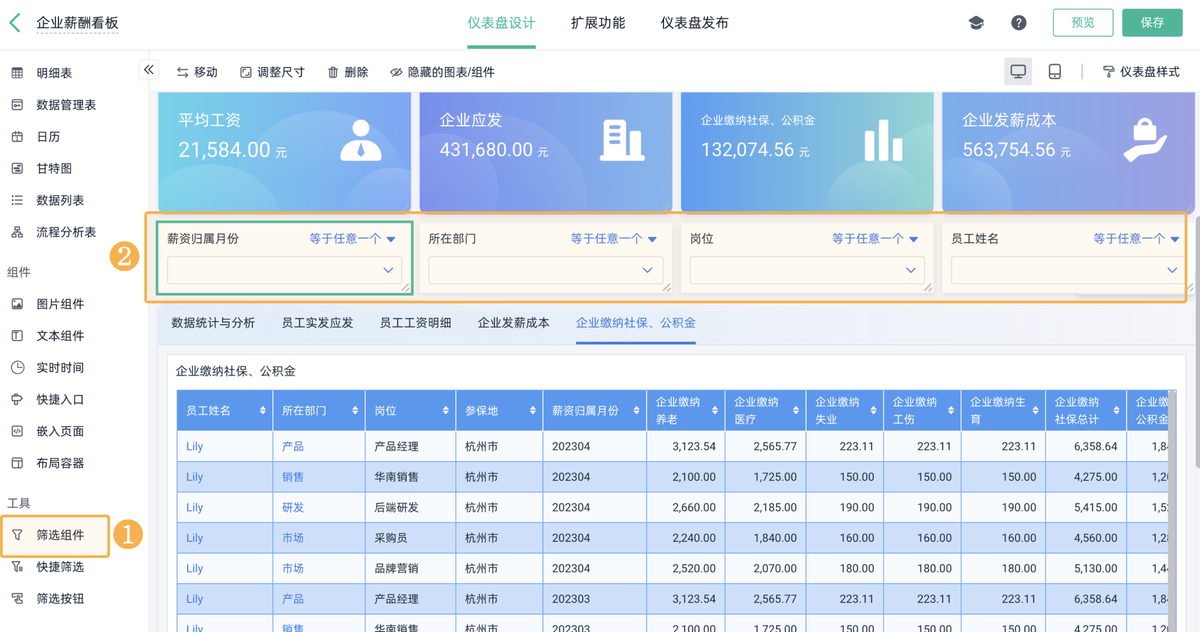Select 甘特图 in the sidebar
Image resolution: width=1200 pixels, height=632 pixels.
click(53, 168)
